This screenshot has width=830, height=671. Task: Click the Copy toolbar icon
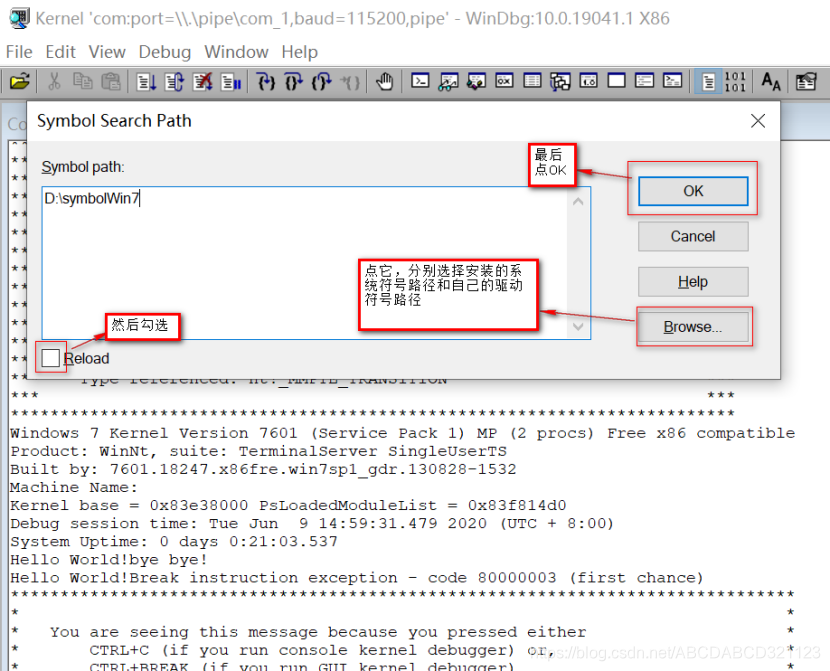(83, 81)
